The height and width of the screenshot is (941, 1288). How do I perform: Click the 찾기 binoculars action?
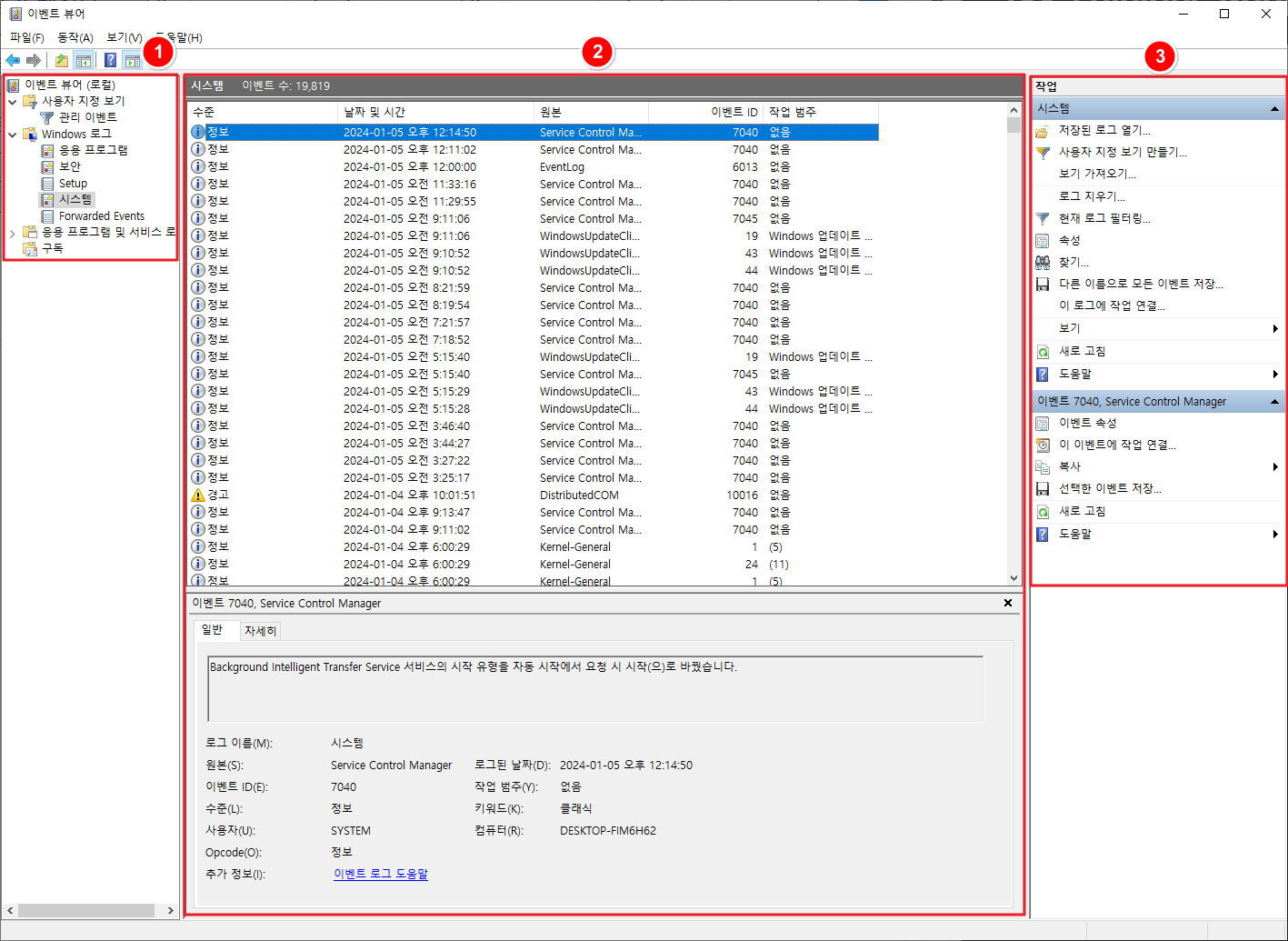tap(1073, 262)
